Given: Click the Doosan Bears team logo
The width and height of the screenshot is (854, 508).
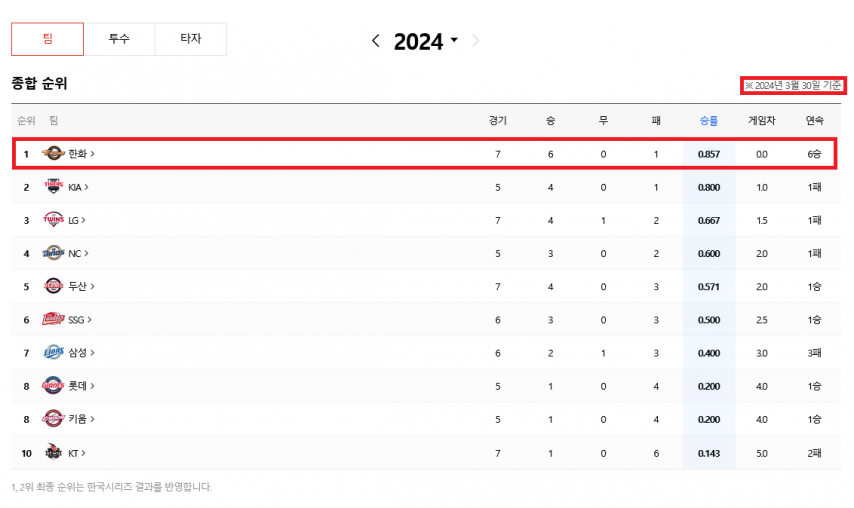Looking at the screenshot, I should click(x=53, y=286).
